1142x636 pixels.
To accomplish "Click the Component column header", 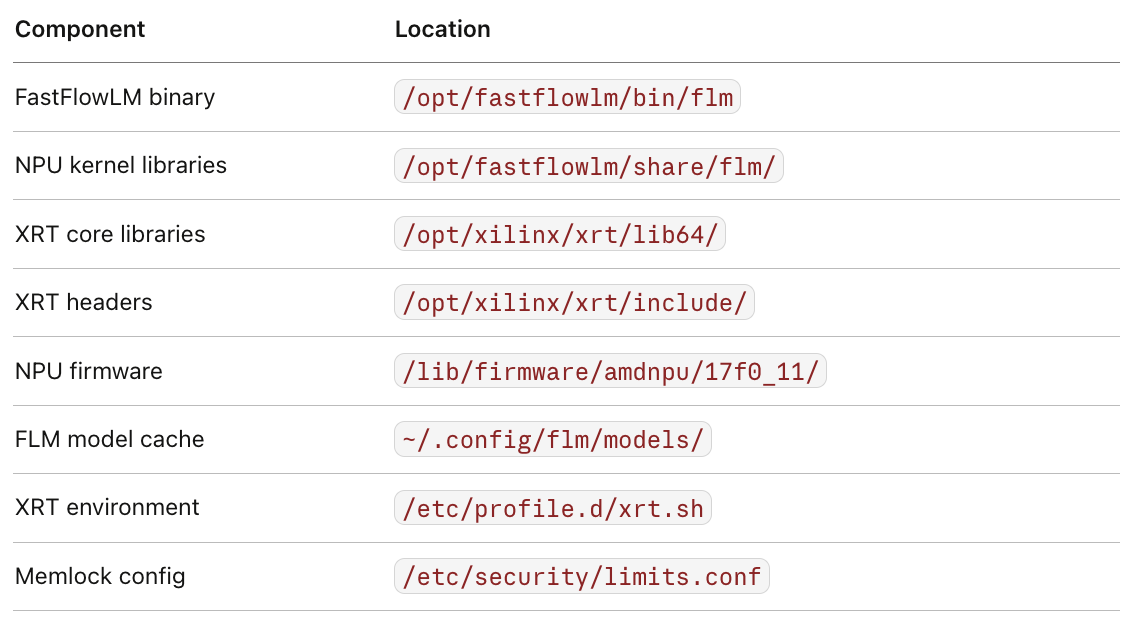I will pyautogui.click(x=80, y=29).
